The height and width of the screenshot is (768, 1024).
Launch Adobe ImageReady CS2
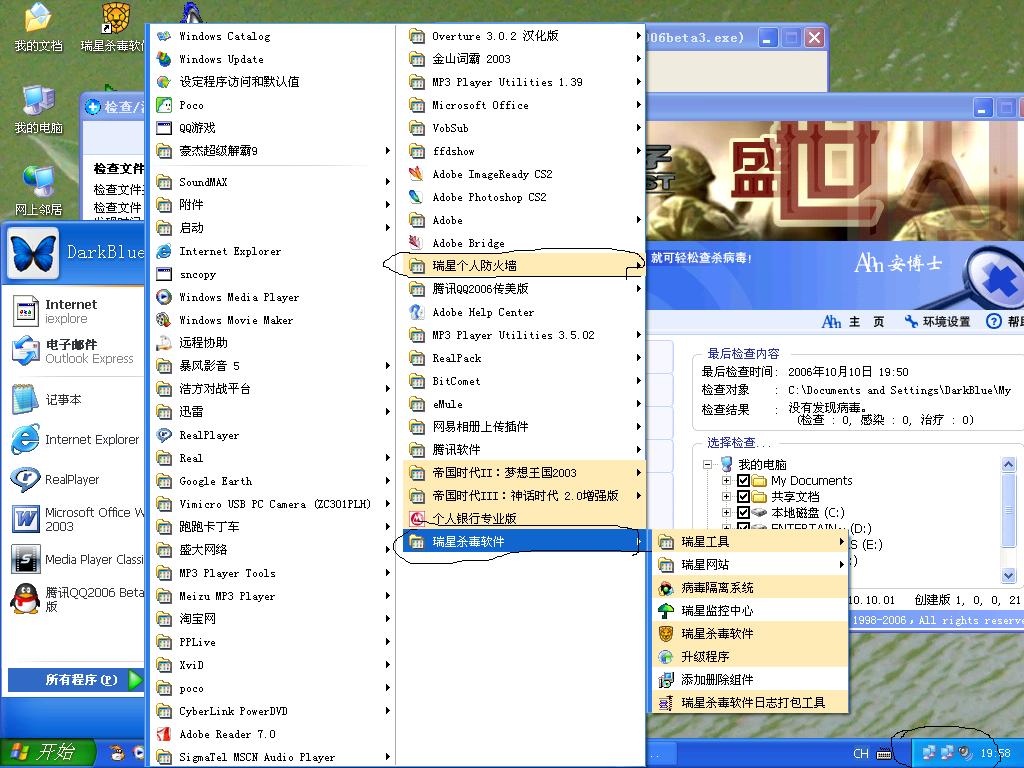click(x=524, y=174)
